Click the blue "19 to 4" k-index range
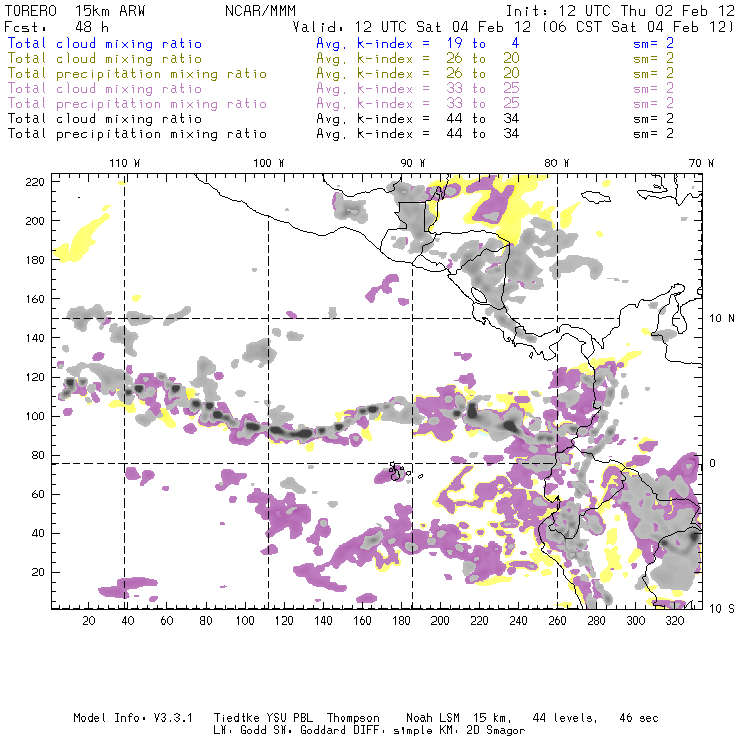740x740 pixels. (x=483, y=43)
